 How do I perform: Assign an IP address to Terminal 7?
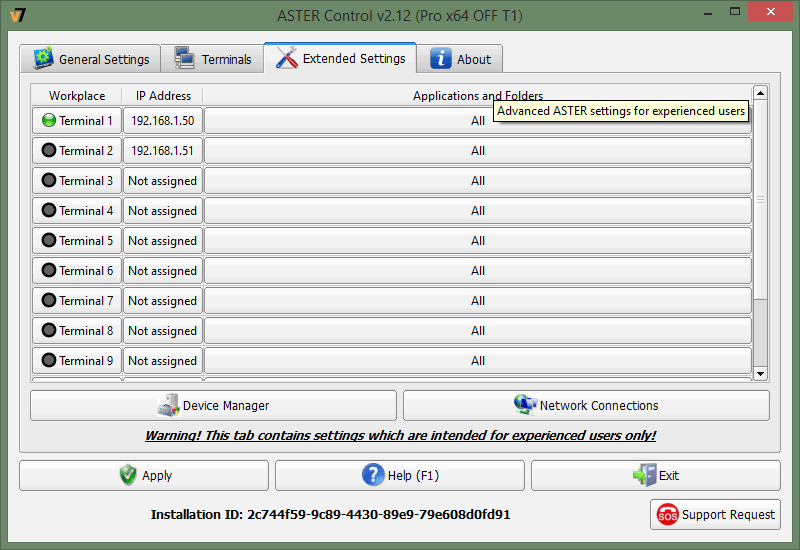tap(163, 301)
